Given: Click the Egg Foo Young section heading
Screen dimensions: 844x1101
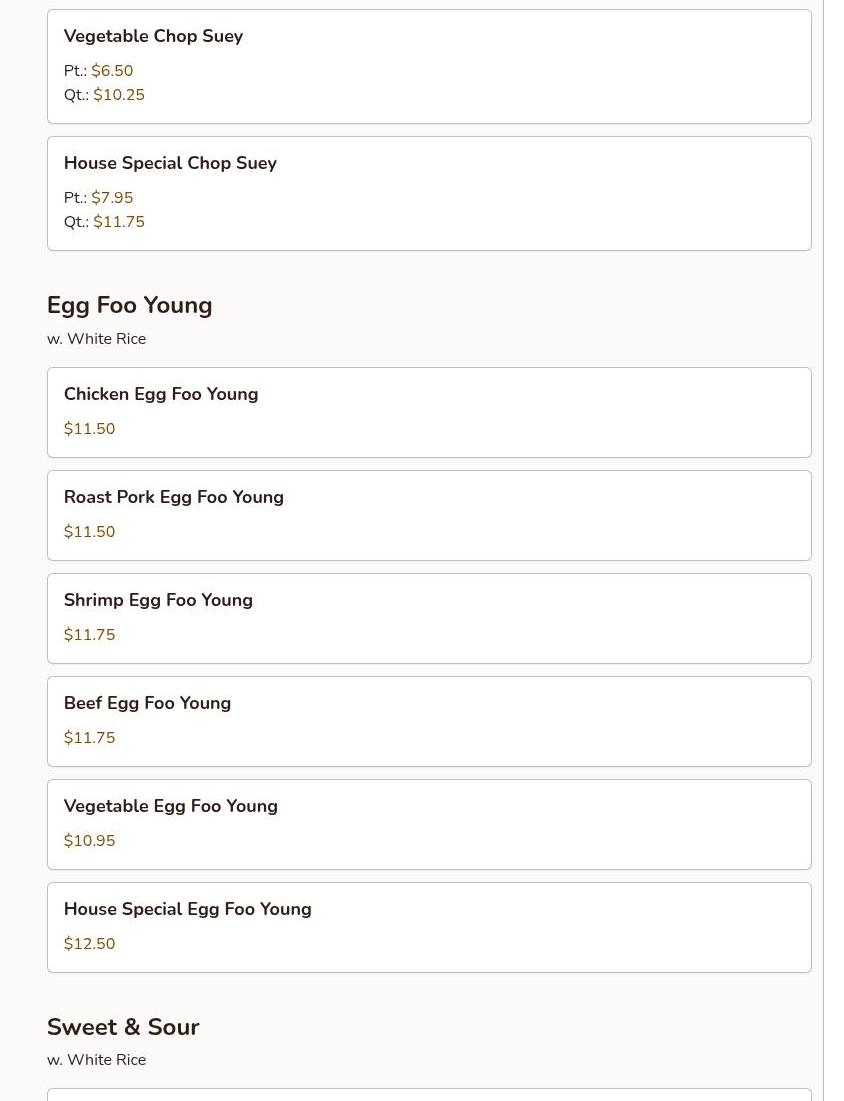Looking at the screenshot, I should tap(129, 305).
